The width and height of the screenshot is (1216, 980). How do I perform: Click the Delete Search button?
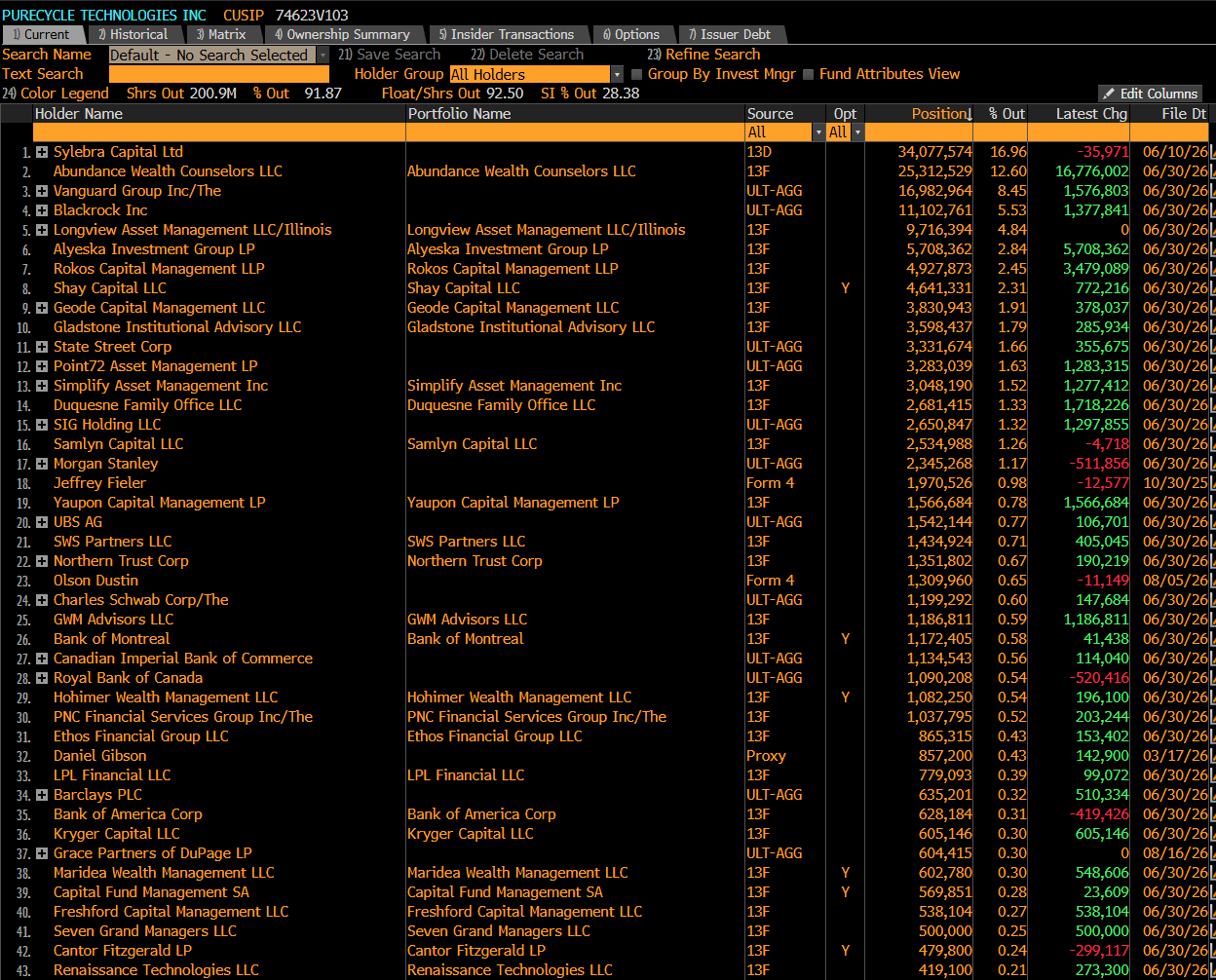(527, 55)
